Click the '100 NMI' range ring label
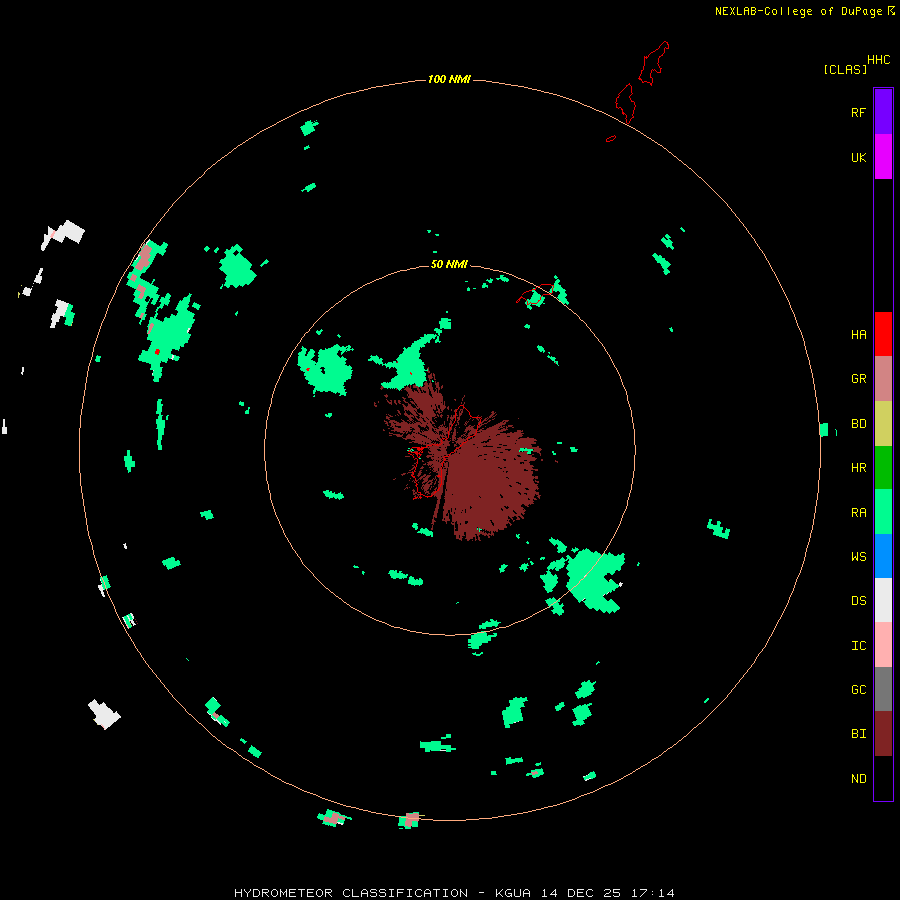 449,79
